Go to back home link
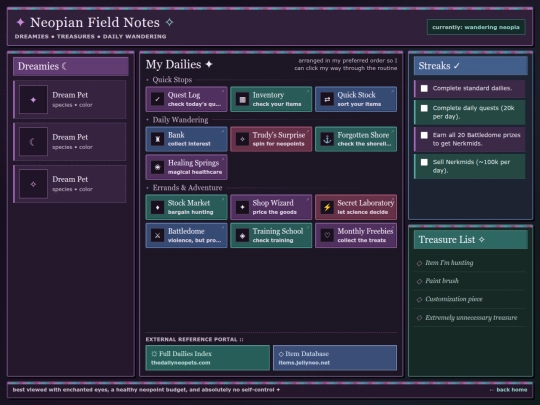This screenshot has width=540, height=405. point(508,390)
